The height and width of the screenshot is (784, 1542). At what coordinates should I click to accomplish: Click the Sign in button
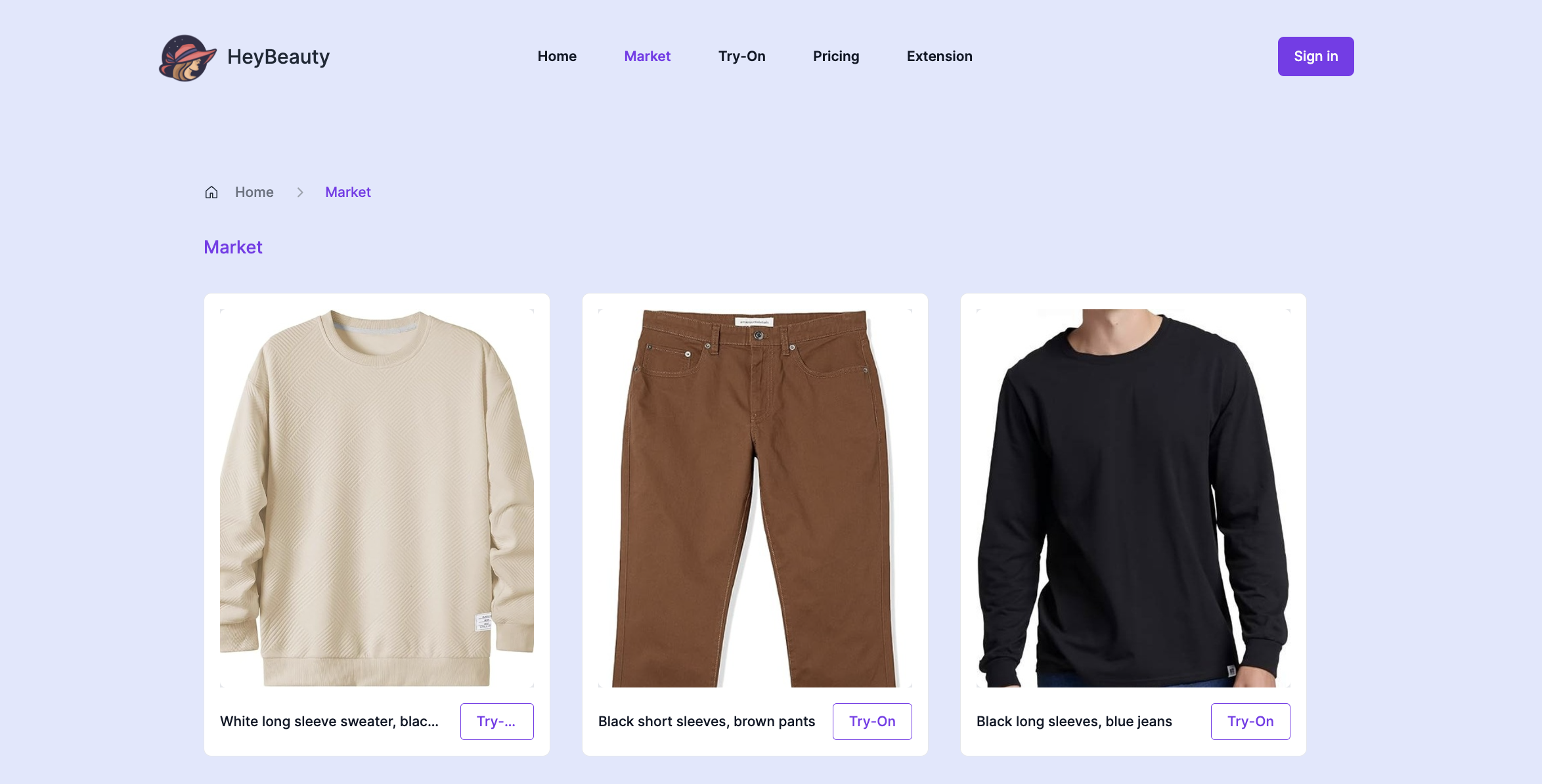point(1315,56)
